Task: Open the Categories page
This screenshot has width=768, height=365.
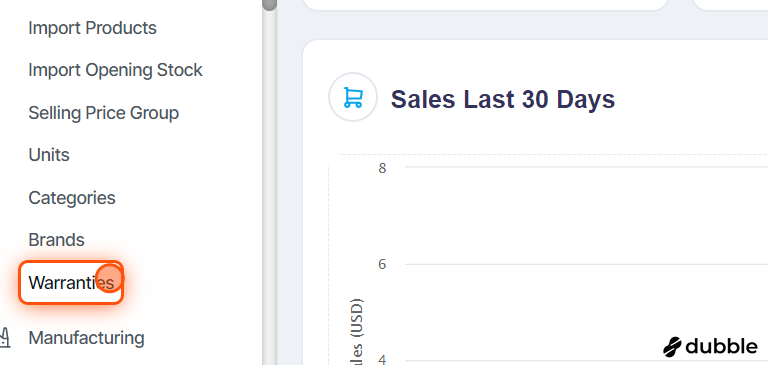Action: 72,198
